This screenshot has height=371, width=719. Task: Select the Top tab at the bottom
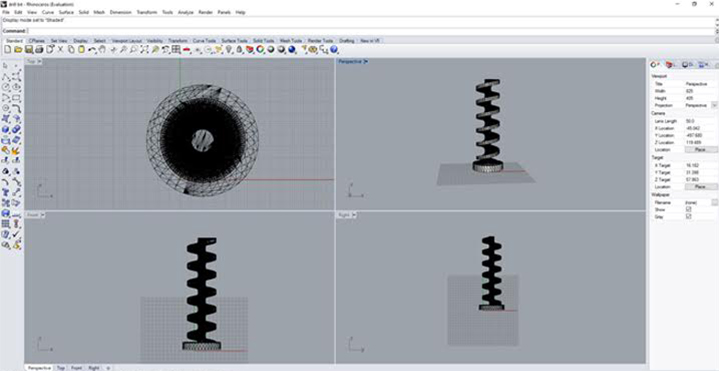(x=61, y=368)
